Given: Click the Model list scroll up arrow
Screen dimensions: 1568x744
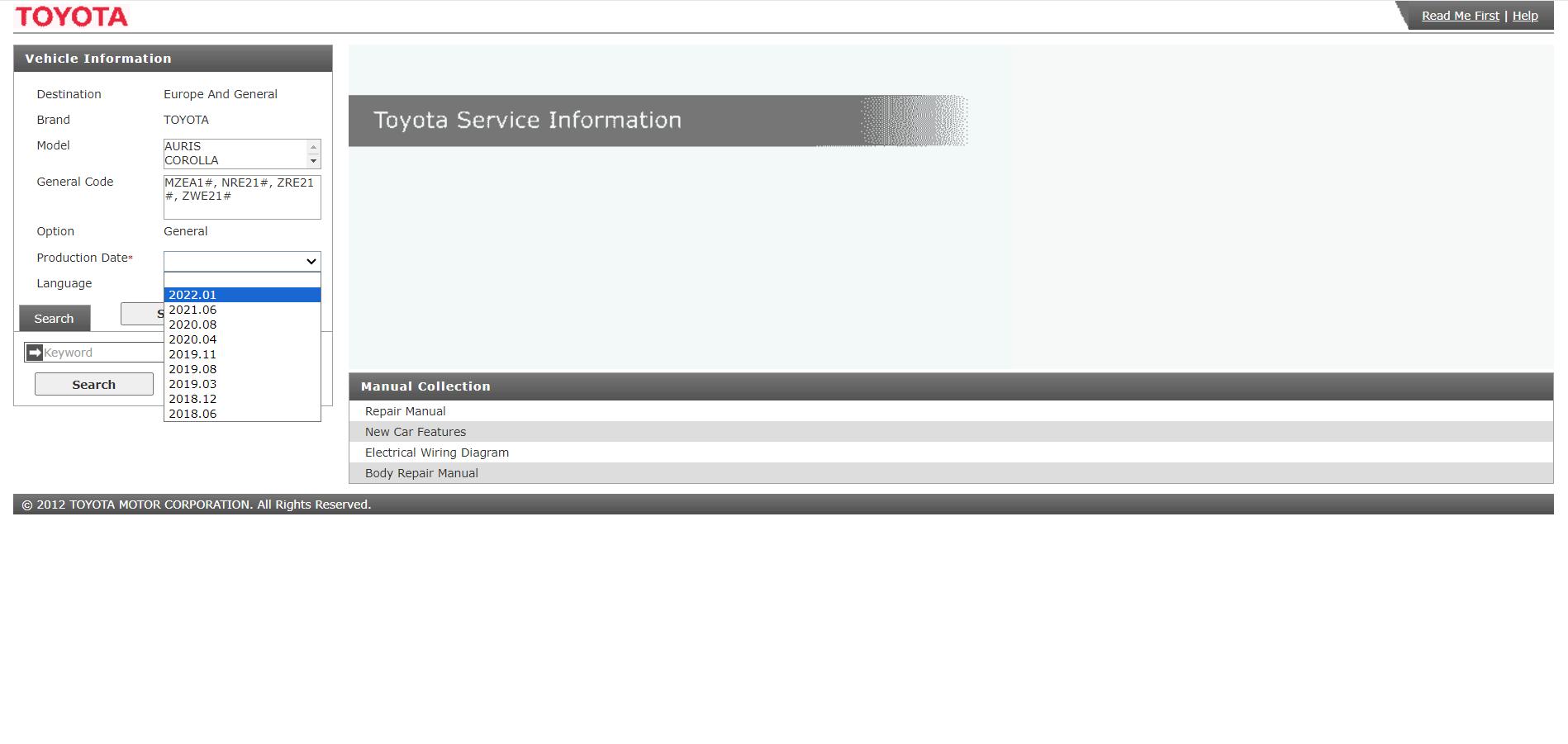Looking at the screenshot, I should [x=313, y=147].
